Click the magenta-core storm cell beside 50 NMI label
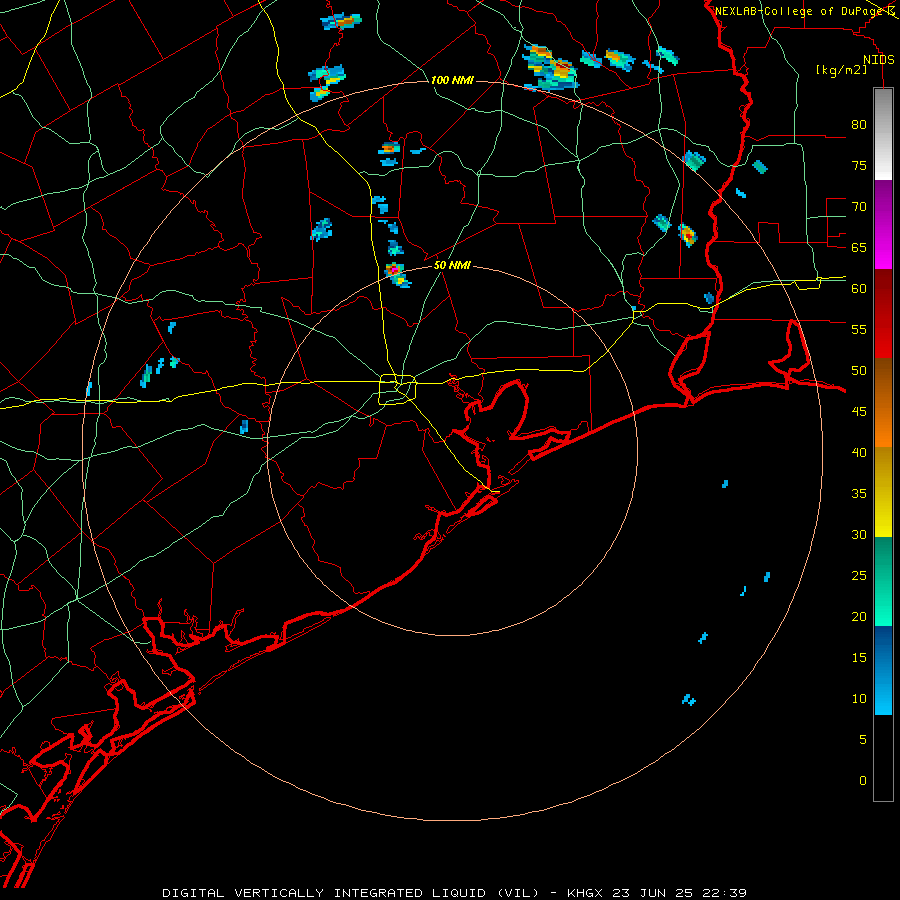Viewport: 900px width, 900px height. [397, 274]
